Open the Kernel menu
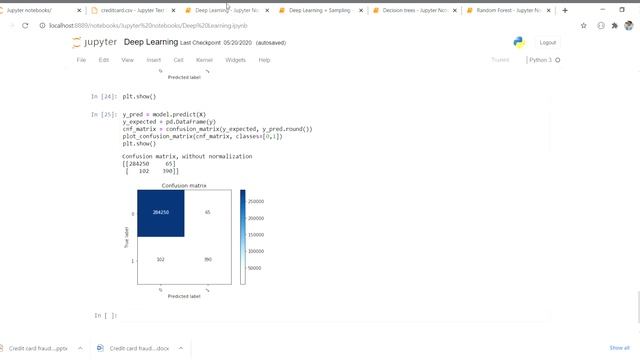The height and width of the screenshot is (360, 640). coord(204,60)
